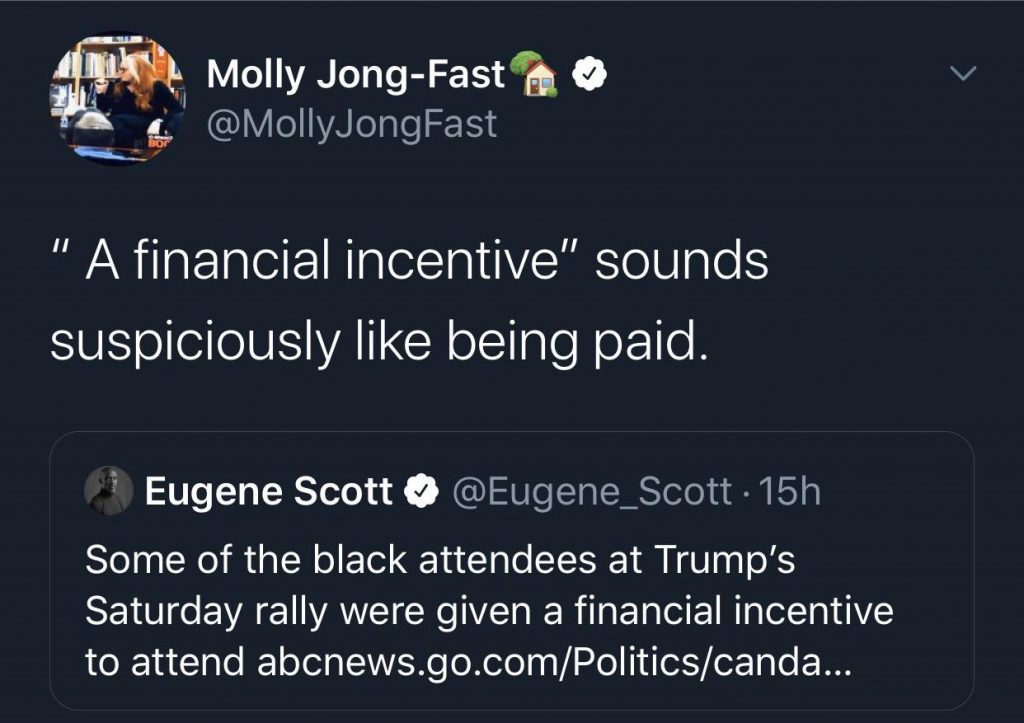Click Eugene Scott's verified checkmark badge
The width and height of the screenshot is (1024, 723).
click(419, 491)
